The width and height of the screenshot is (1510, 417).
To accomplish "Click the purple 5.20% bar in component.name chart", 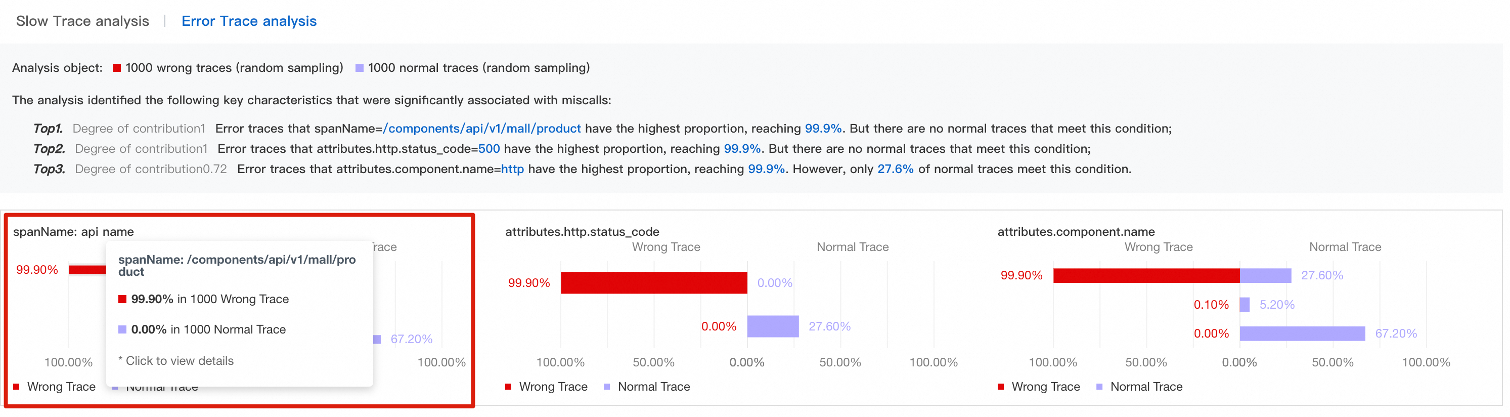I will click(1245, 304).
